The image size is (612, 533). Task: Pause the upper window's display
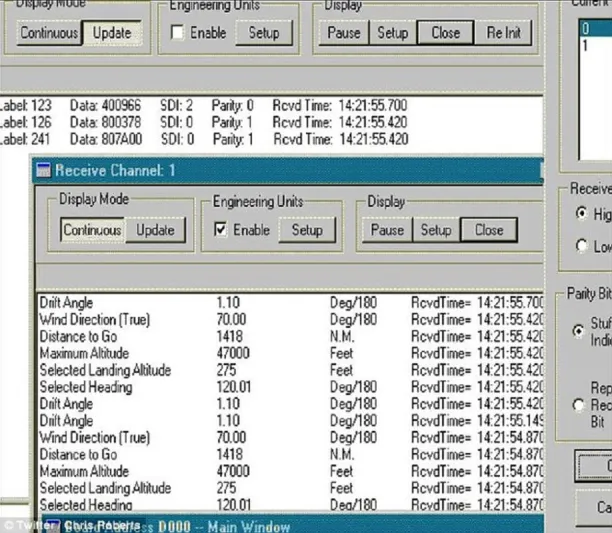[x=345, y=33]
